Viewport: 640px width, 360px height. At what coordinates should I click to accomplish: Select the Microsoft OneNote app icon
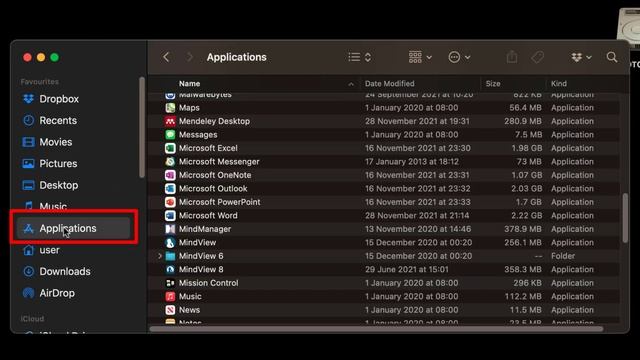(170, 175)
